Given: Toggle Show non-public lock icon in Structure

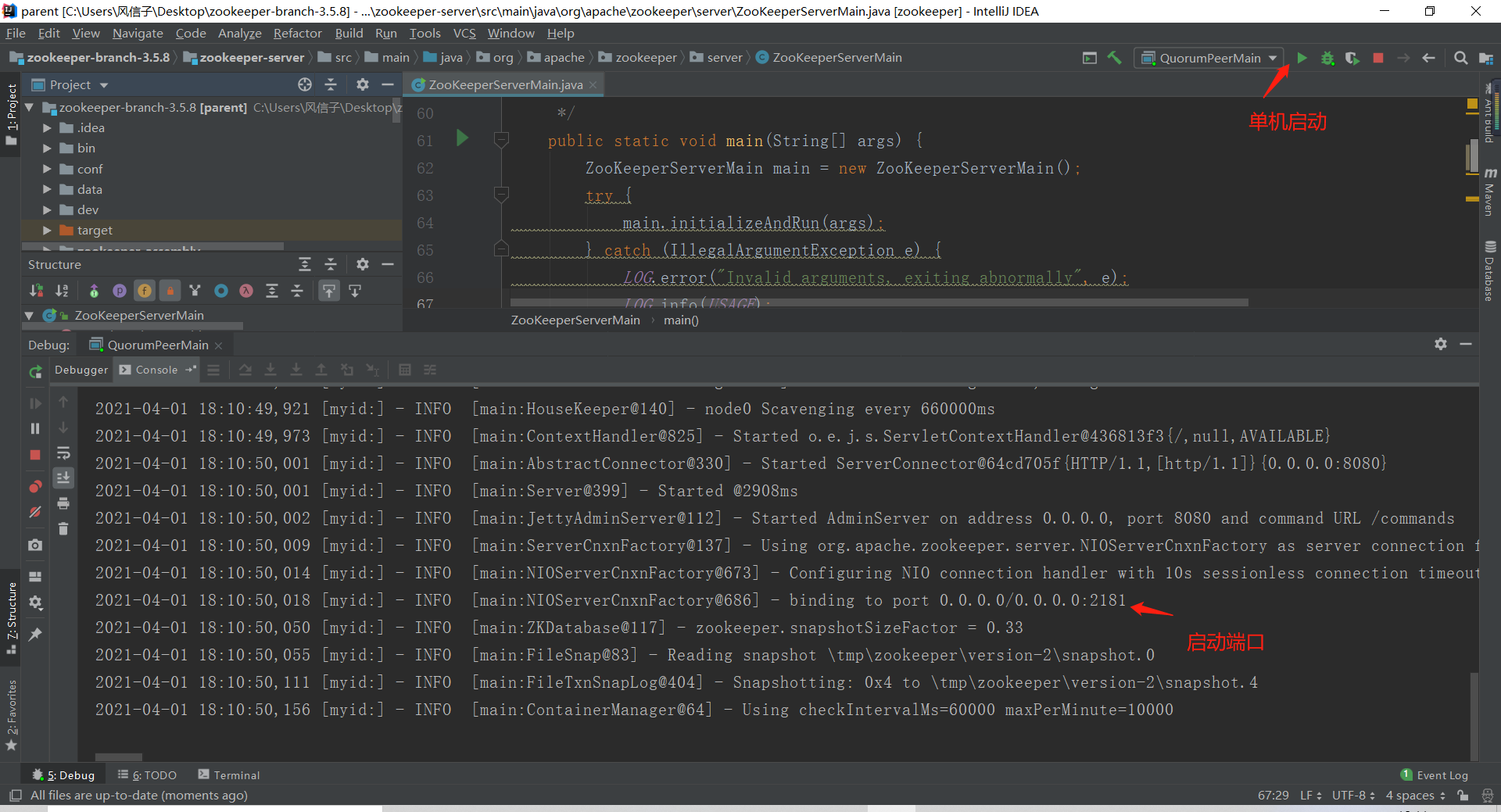Looking at the screenshot, I should click(170, 291).
